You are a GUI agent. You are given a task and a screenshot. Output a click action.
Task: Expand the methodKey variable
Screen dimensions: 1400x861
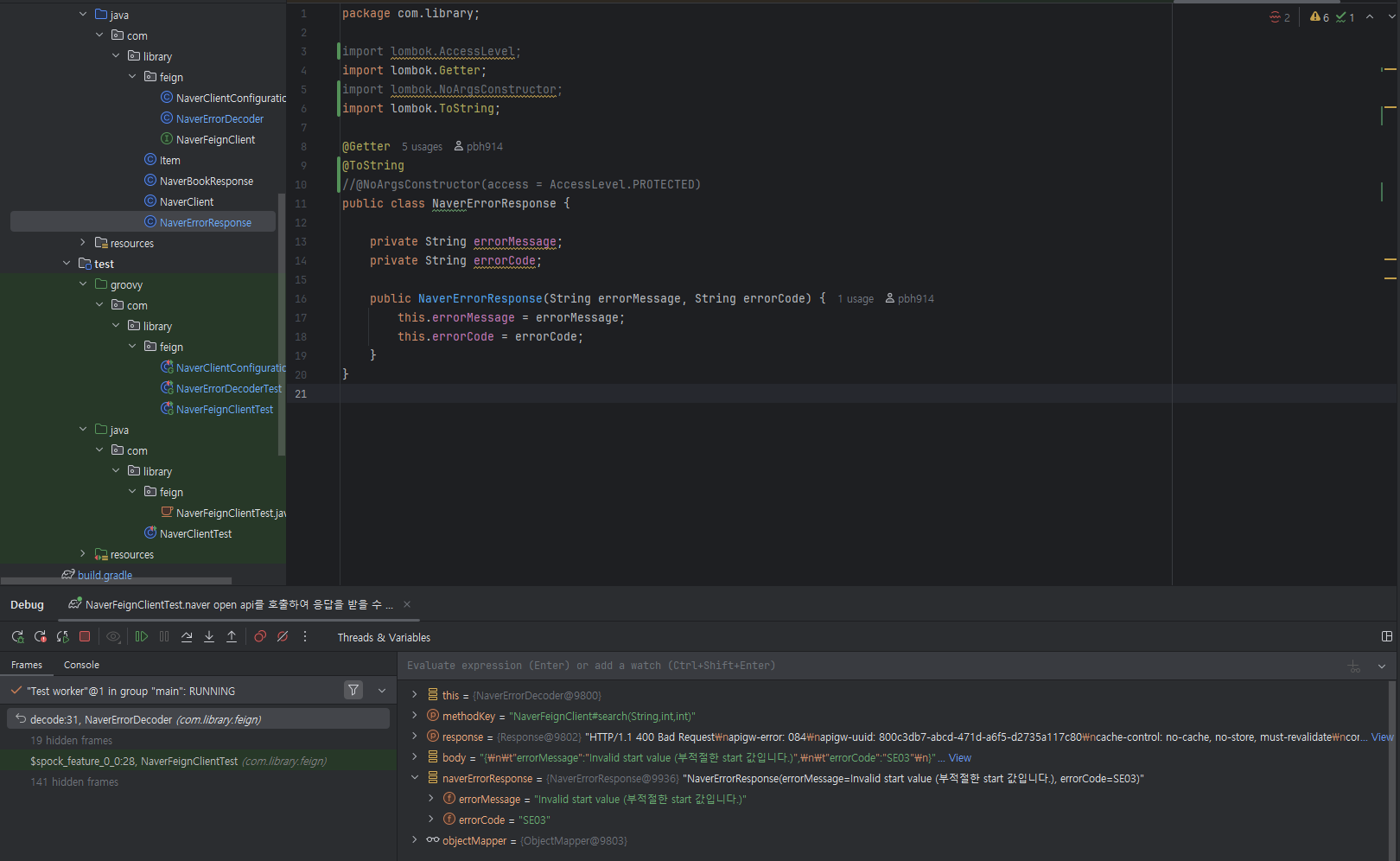[x=415, y=716]
